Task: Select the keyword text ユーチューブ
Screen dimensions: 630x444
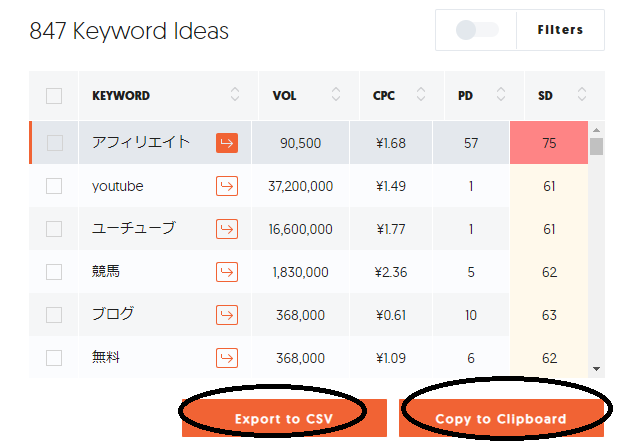Action: coord(134,228)
